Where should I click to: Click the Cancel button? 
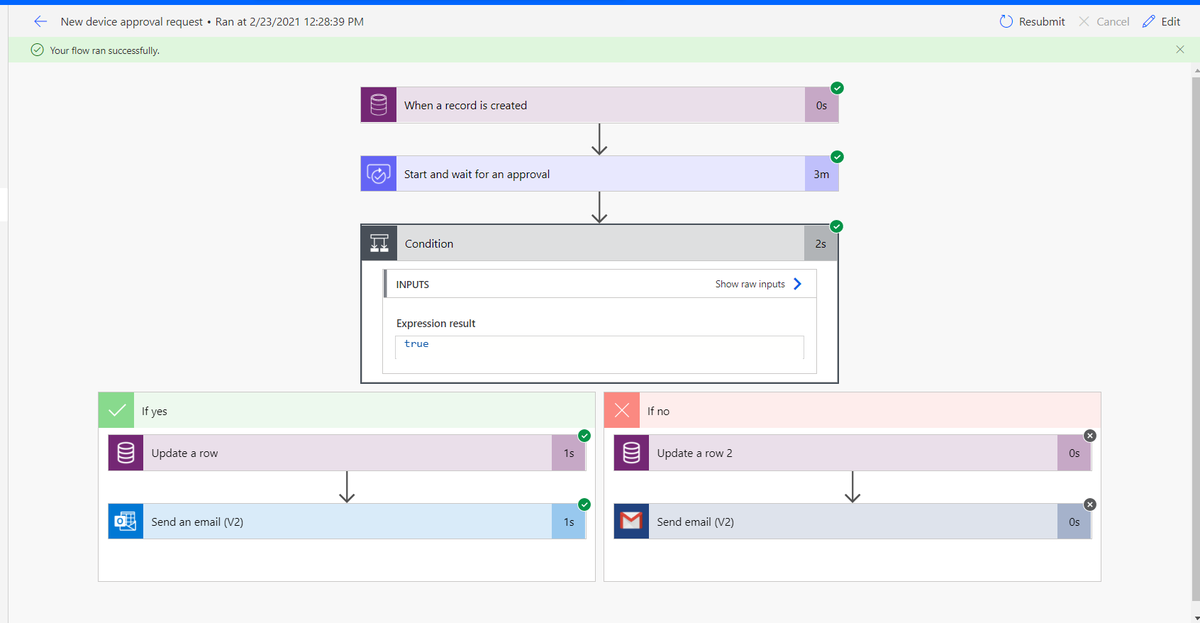click(x=1103, y=21)
